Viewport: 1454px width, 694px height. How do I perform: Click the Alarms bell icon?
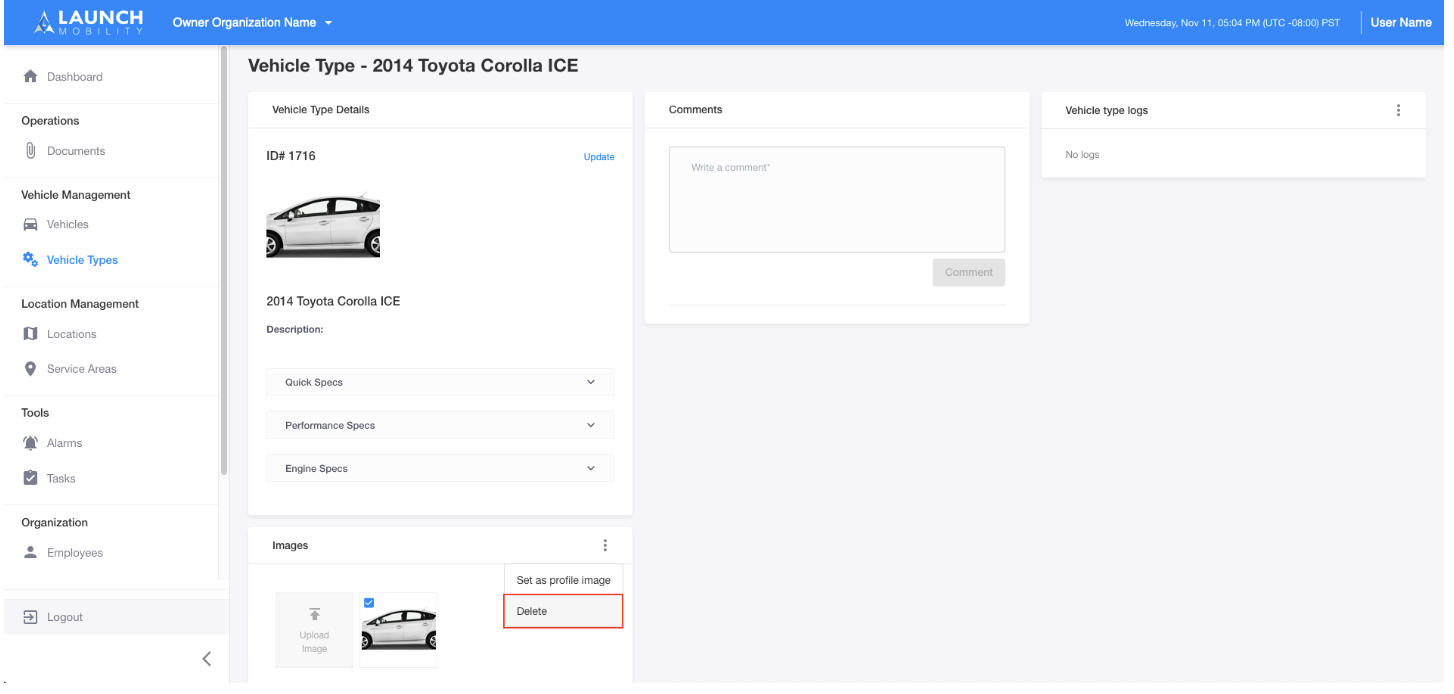(30, 442)
